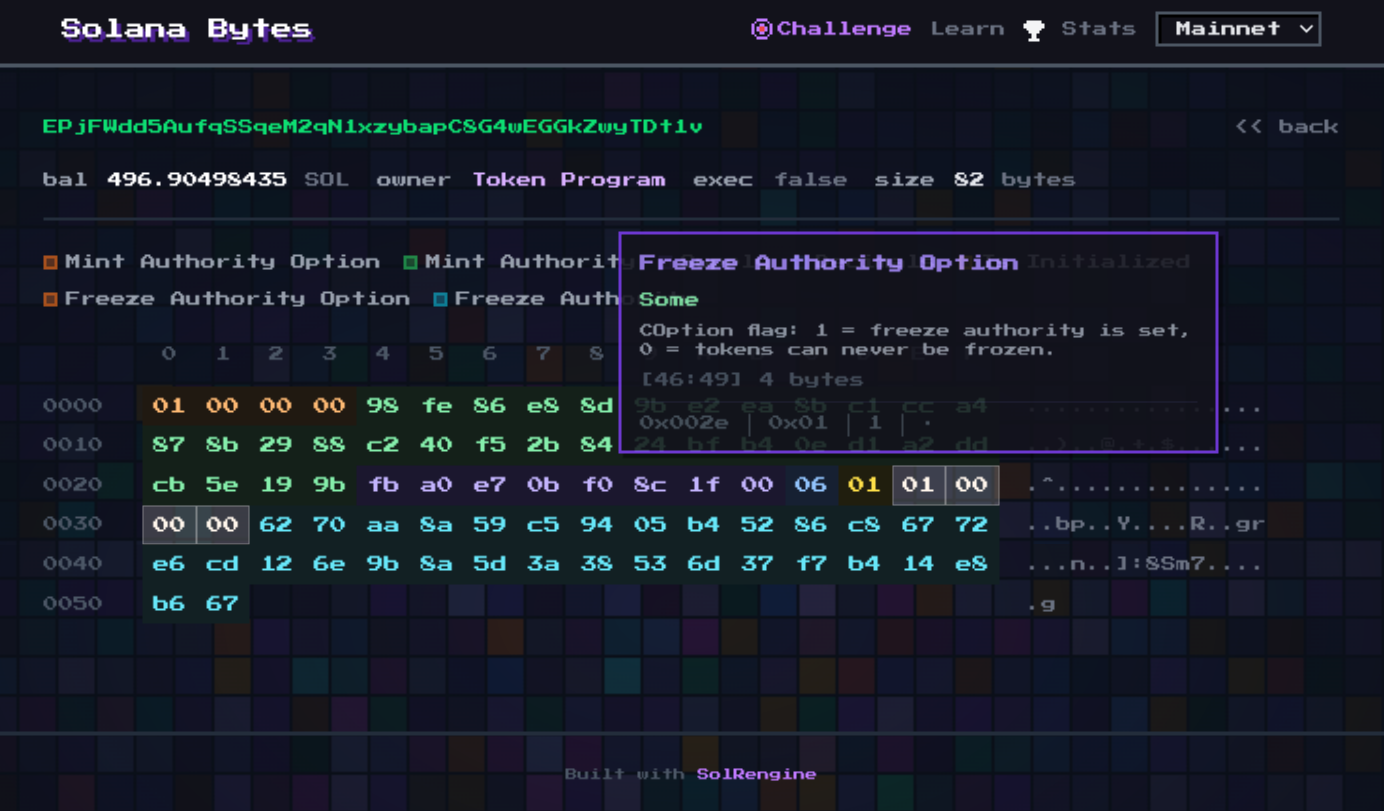The height and width of the screenshot is (811, 1384).
Task: Click the row offset label 0020
Action: [x=72, y=485]
